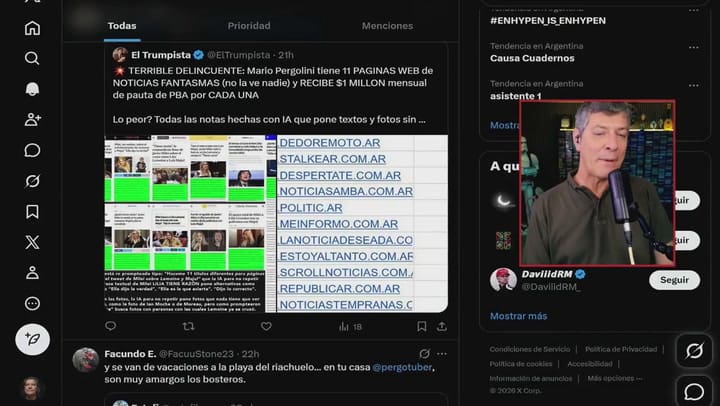Open Accesibilidad footer link
The image size is (720, 406).
[x=590, y=364]
